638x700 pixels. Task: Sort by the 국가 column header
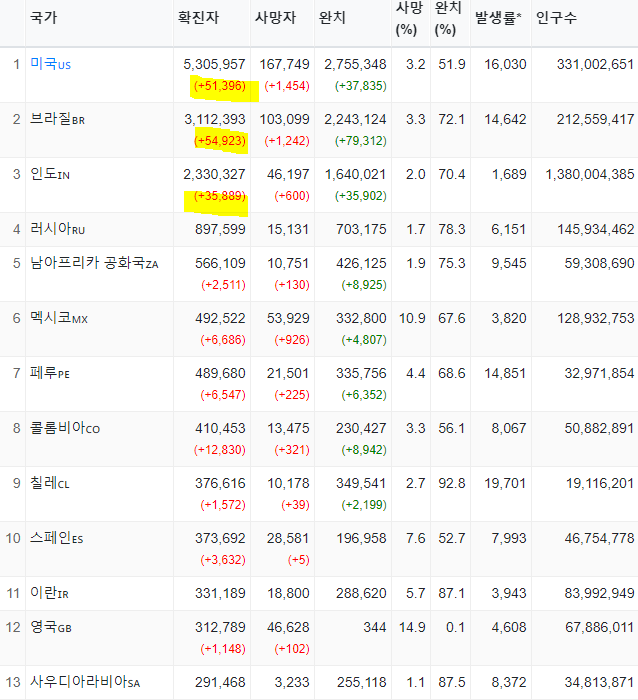[43, 17]
